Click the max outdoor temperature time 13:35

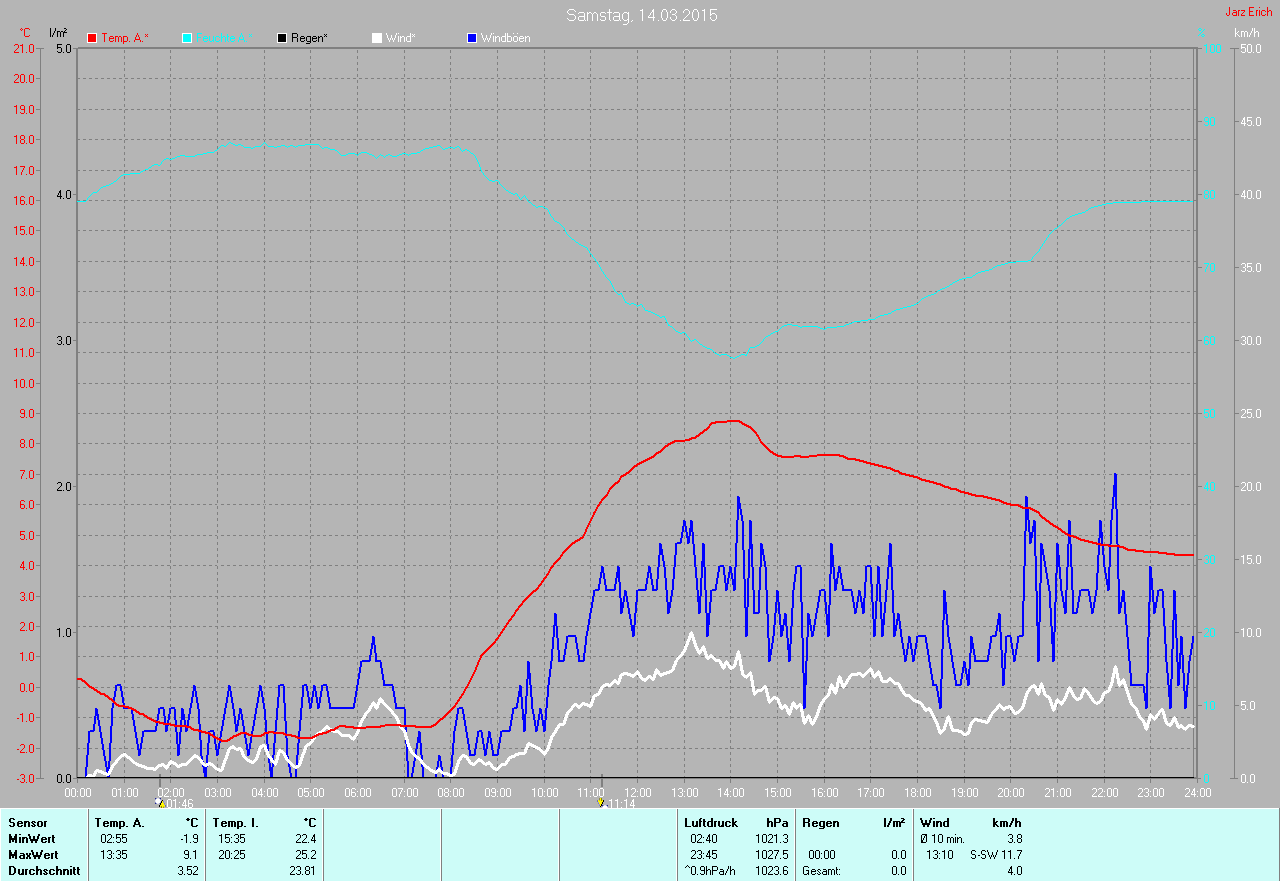click(x=114, y=854)
